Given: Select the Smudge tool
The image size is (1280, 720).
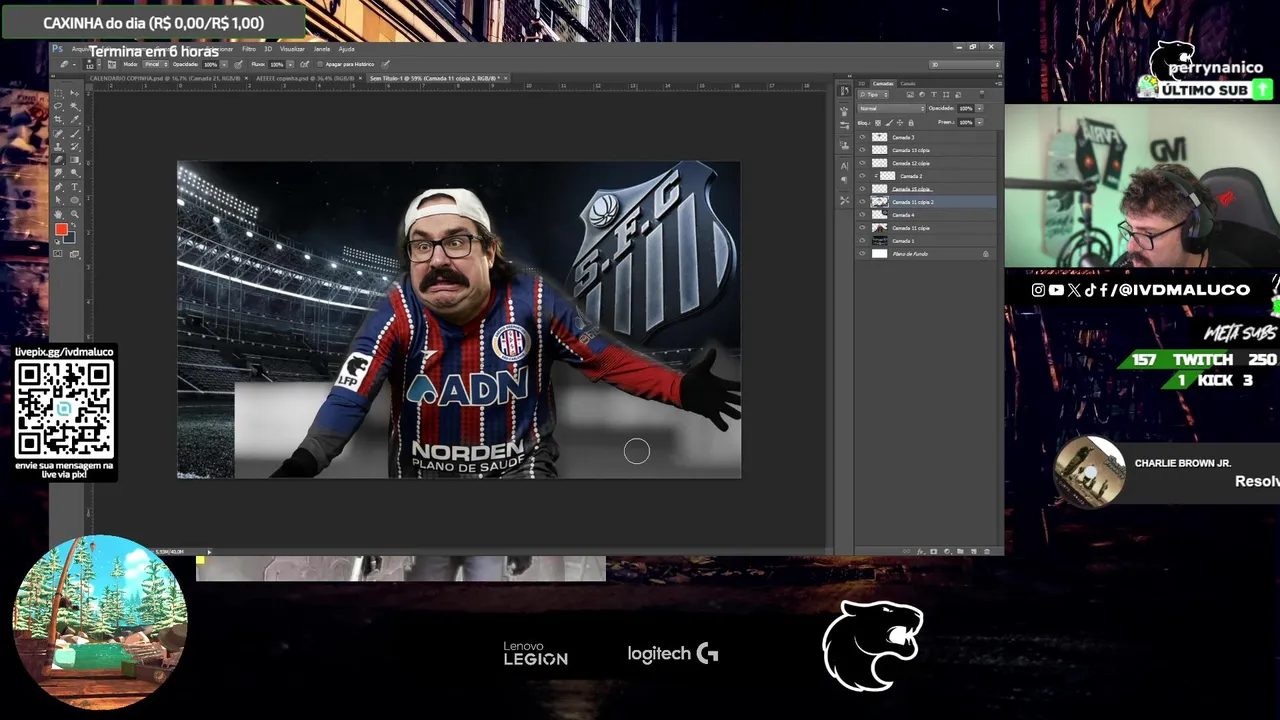Looking at the screenshot, I should click(x=58, y=172).
